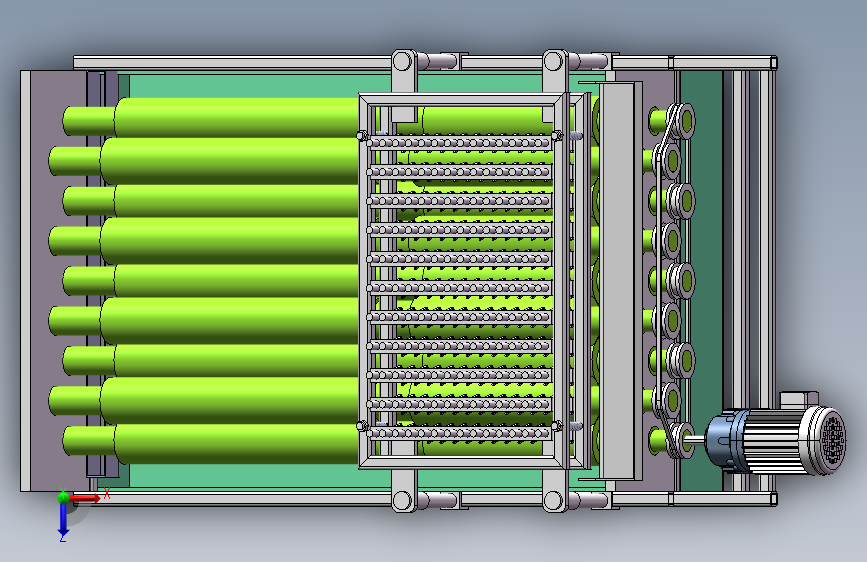Select the tall gray cover plate beside the rack
This screenshot has width=867, height=562.
(617, 281)
